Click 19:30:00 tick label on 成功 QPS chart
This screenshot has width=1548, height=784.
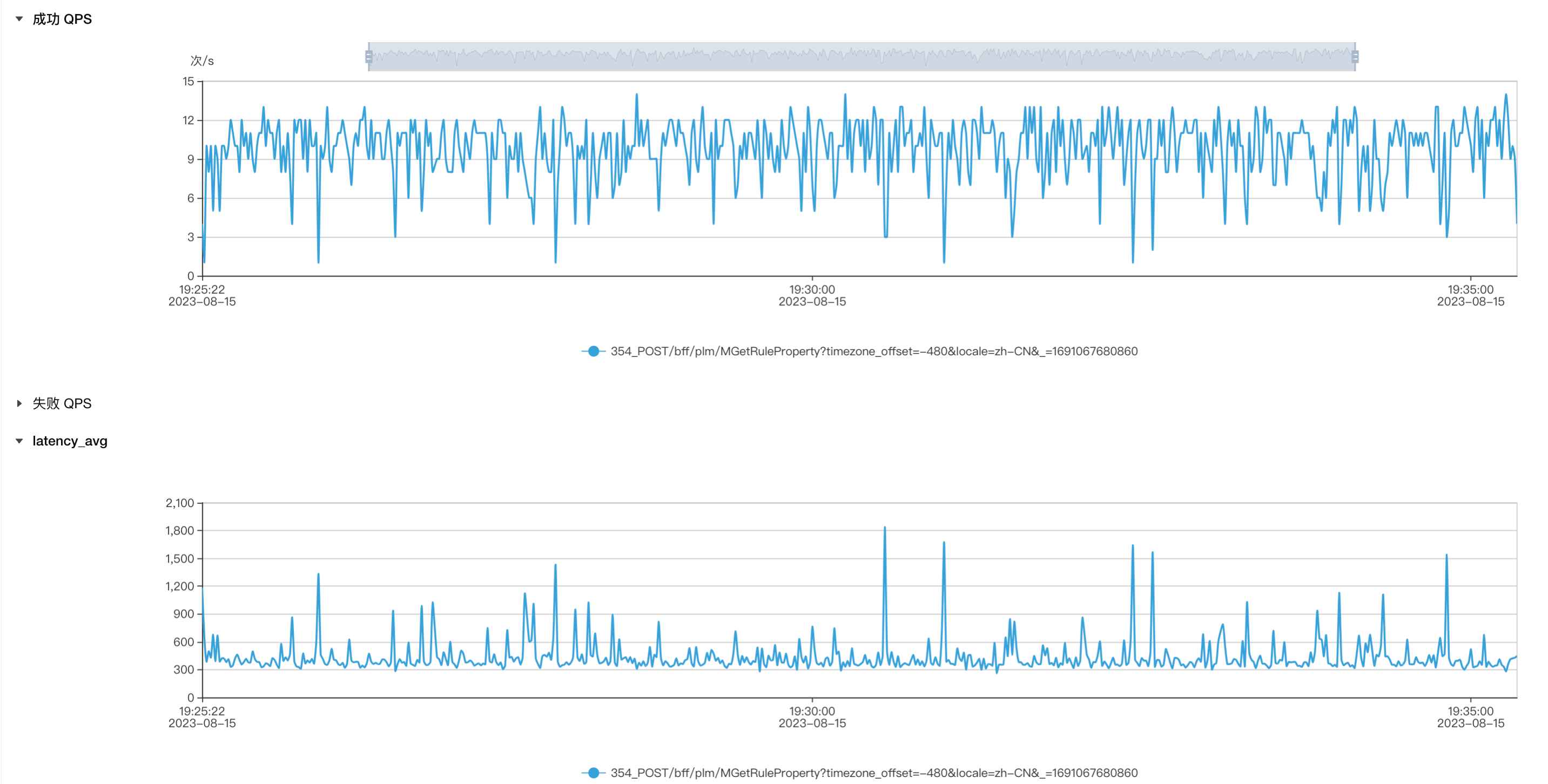812,290
